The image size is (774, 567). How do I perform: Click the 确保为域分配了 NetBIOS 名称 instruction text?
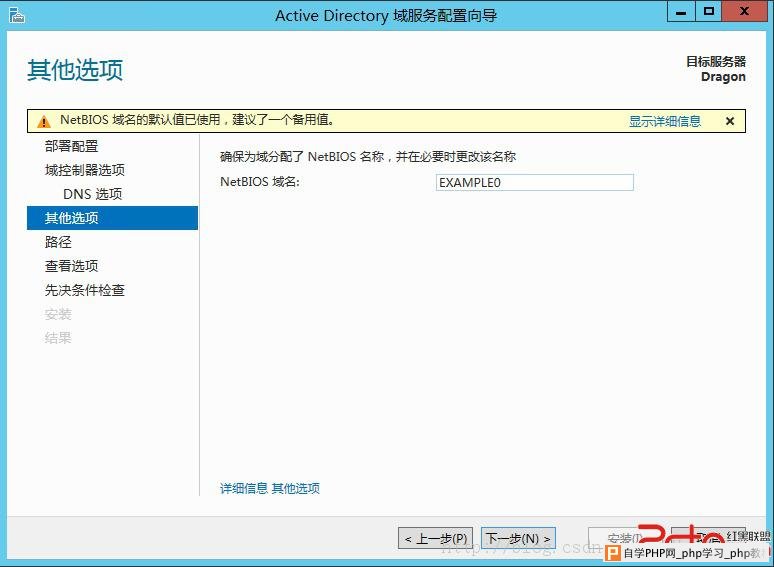pyautogui.click(x=368, y=157)
